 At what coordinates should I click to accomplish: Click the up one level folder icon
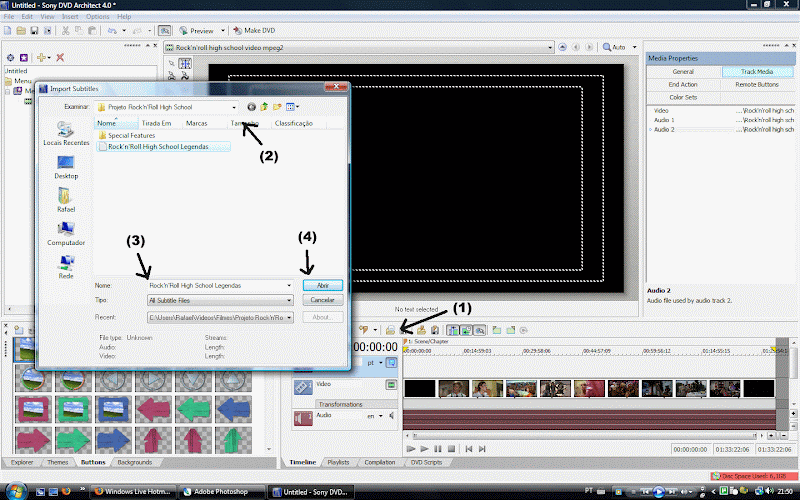(264, 107)
